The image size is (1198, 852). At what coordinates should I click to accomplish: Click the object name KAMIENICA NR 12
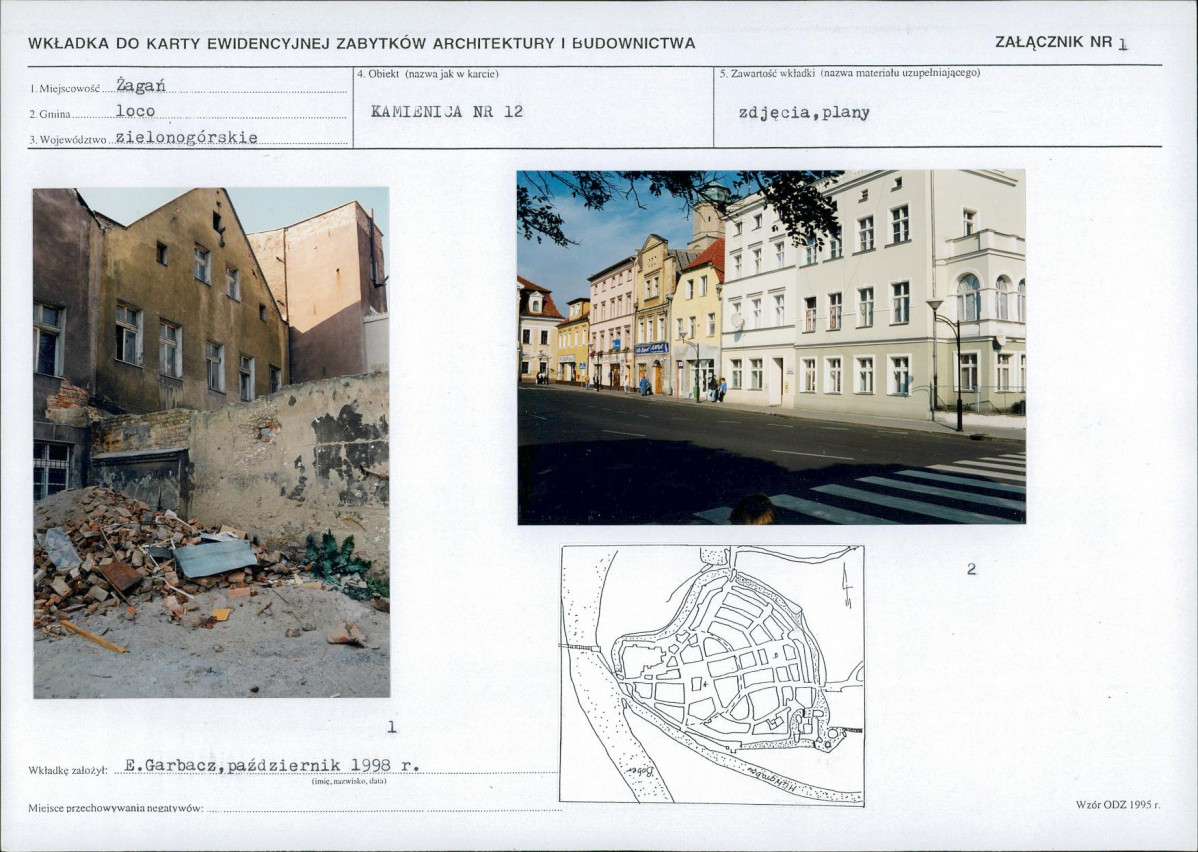[447, 112]
